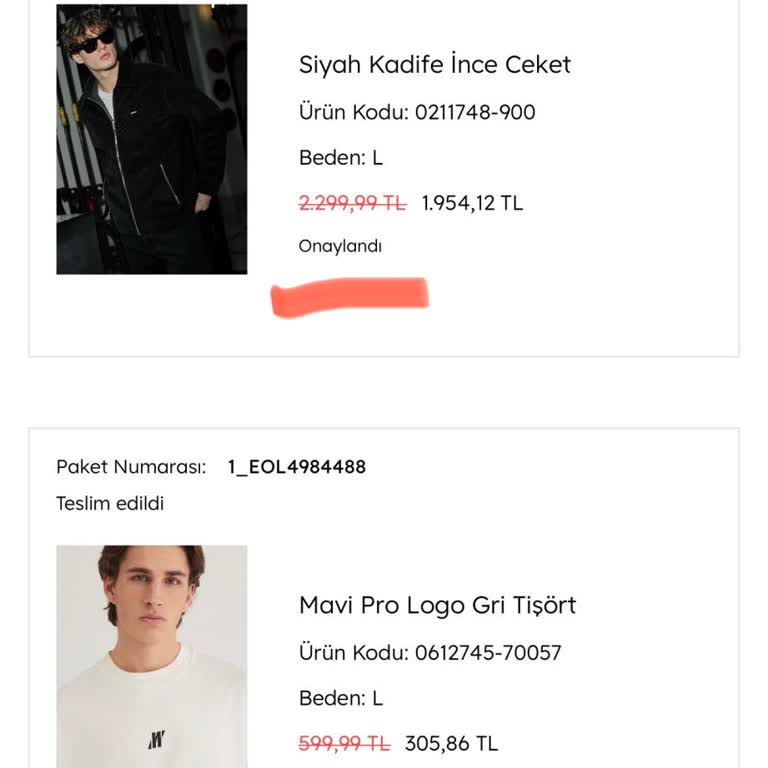Click the crossed-out 2.299,99 TL price
Image resolution: width=768 pixels, height=768 pixels.
click(352, 203)
